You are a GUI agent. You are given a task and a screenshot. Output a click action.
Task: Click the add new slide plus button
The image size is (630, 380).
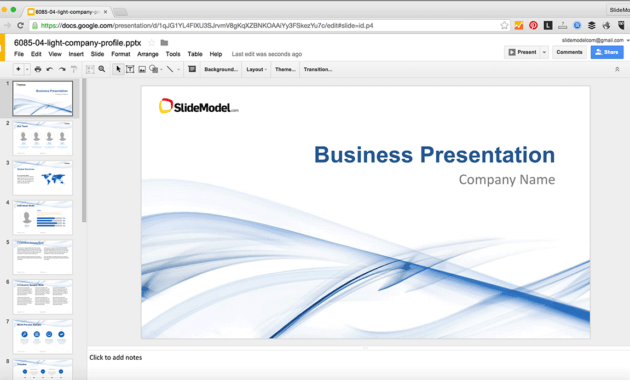click(18, 69)
